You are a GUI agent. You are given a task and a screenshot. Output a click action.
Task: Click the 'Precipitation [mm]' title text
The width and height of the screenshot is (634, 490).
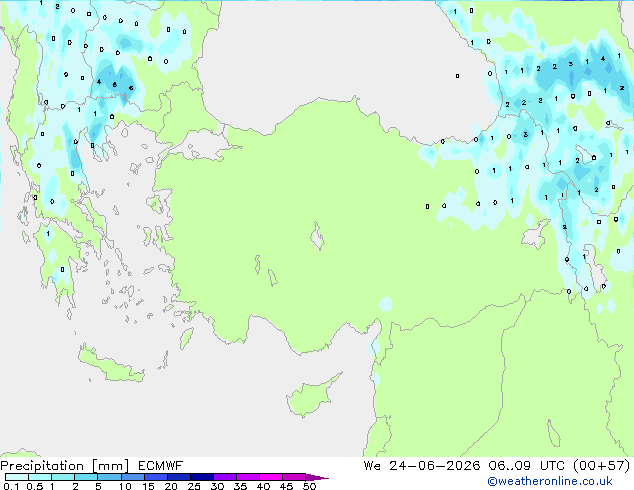pos(65,466)
